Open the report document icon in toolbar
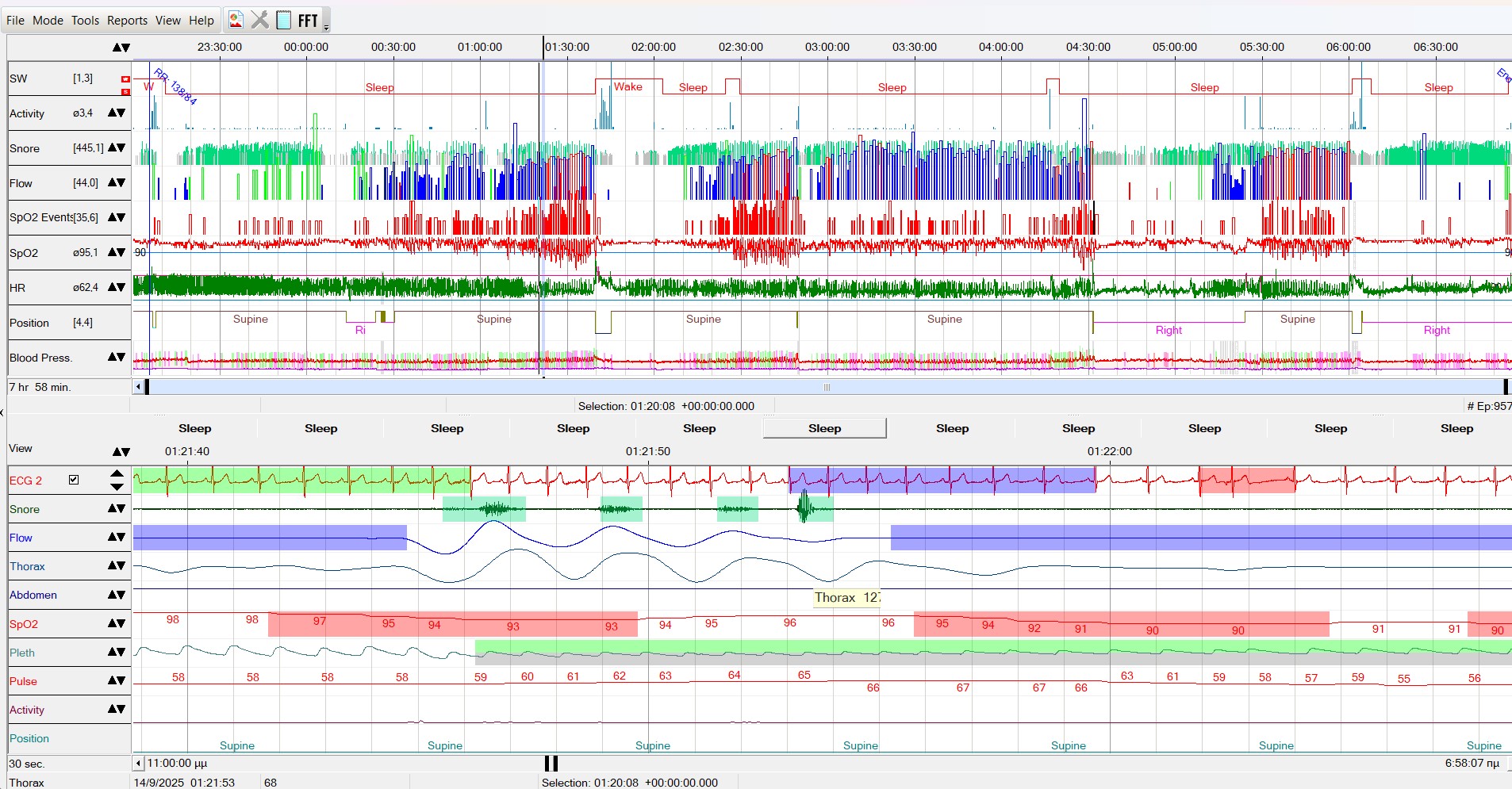 [x=236, y=20]
